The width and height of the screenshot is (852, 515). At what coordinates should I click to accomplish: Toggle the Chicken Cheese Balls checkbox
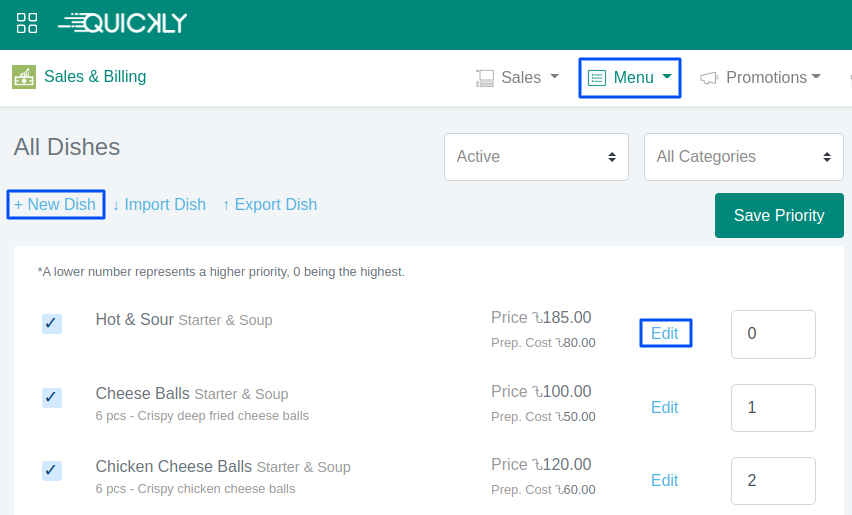(52, 470)
